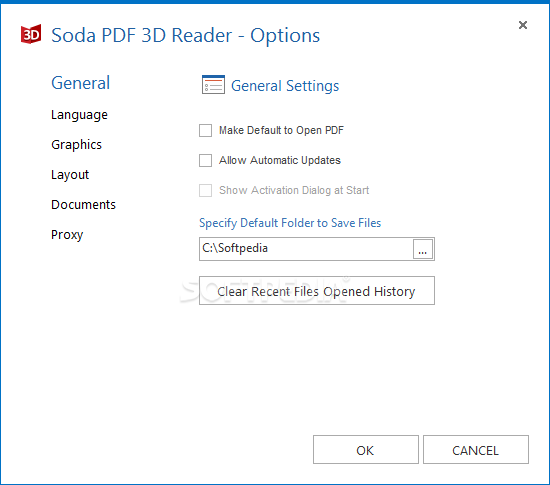The height and width of the screenshot is (485, 550).
Task: Dismiss changes with the CANCEL button
Action: 476,450
